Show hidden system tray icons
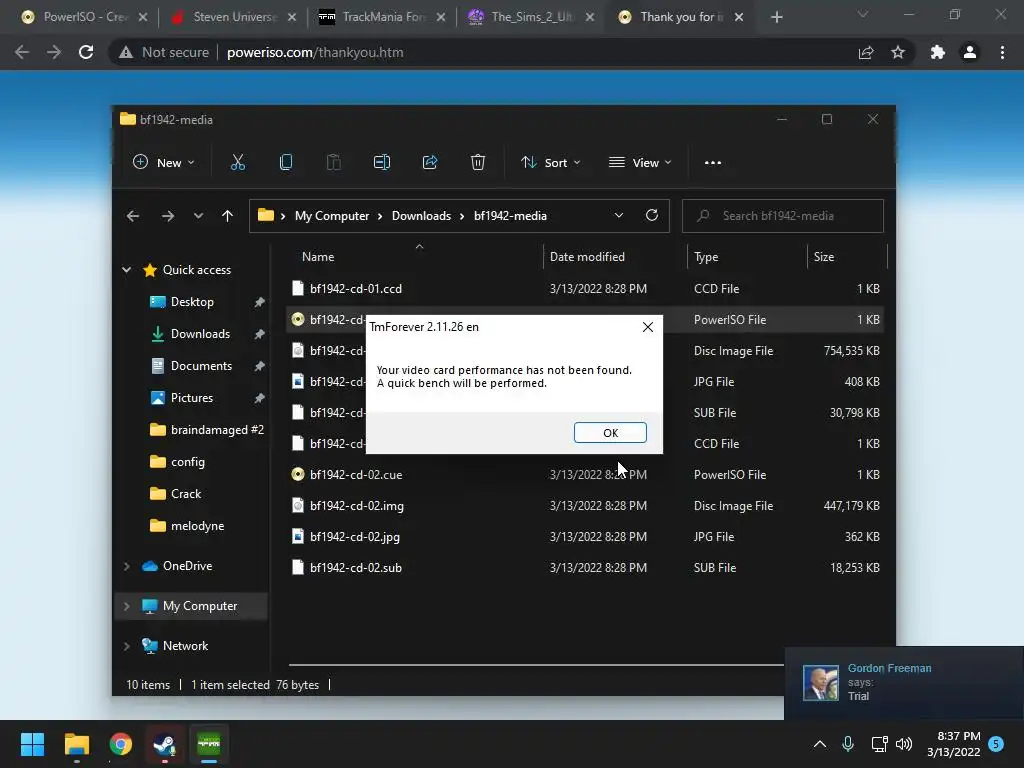The height and width of the screenshot is (768, 1024). pyautogui.click(x=820, y=744)
